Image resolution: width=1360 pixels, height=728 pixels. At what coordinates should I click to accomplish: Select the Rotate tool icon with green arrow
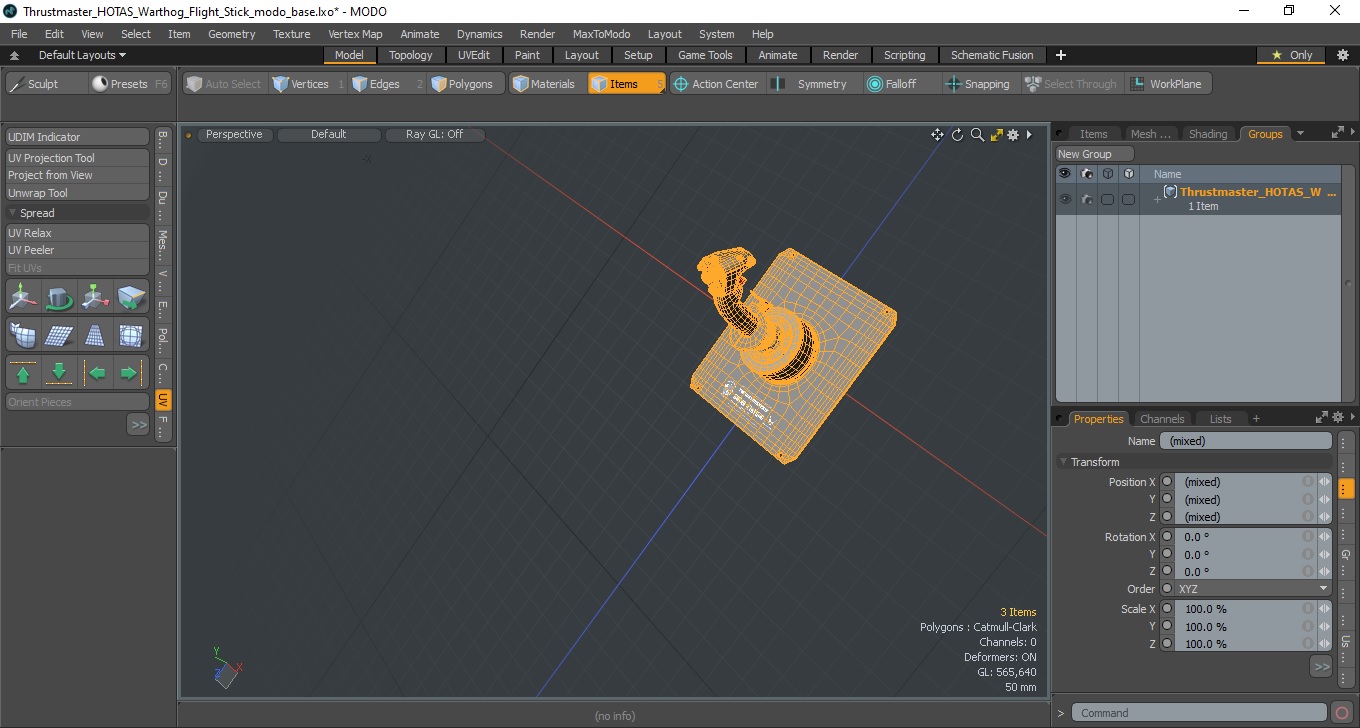pyautogui.click(x=60, y=297)
